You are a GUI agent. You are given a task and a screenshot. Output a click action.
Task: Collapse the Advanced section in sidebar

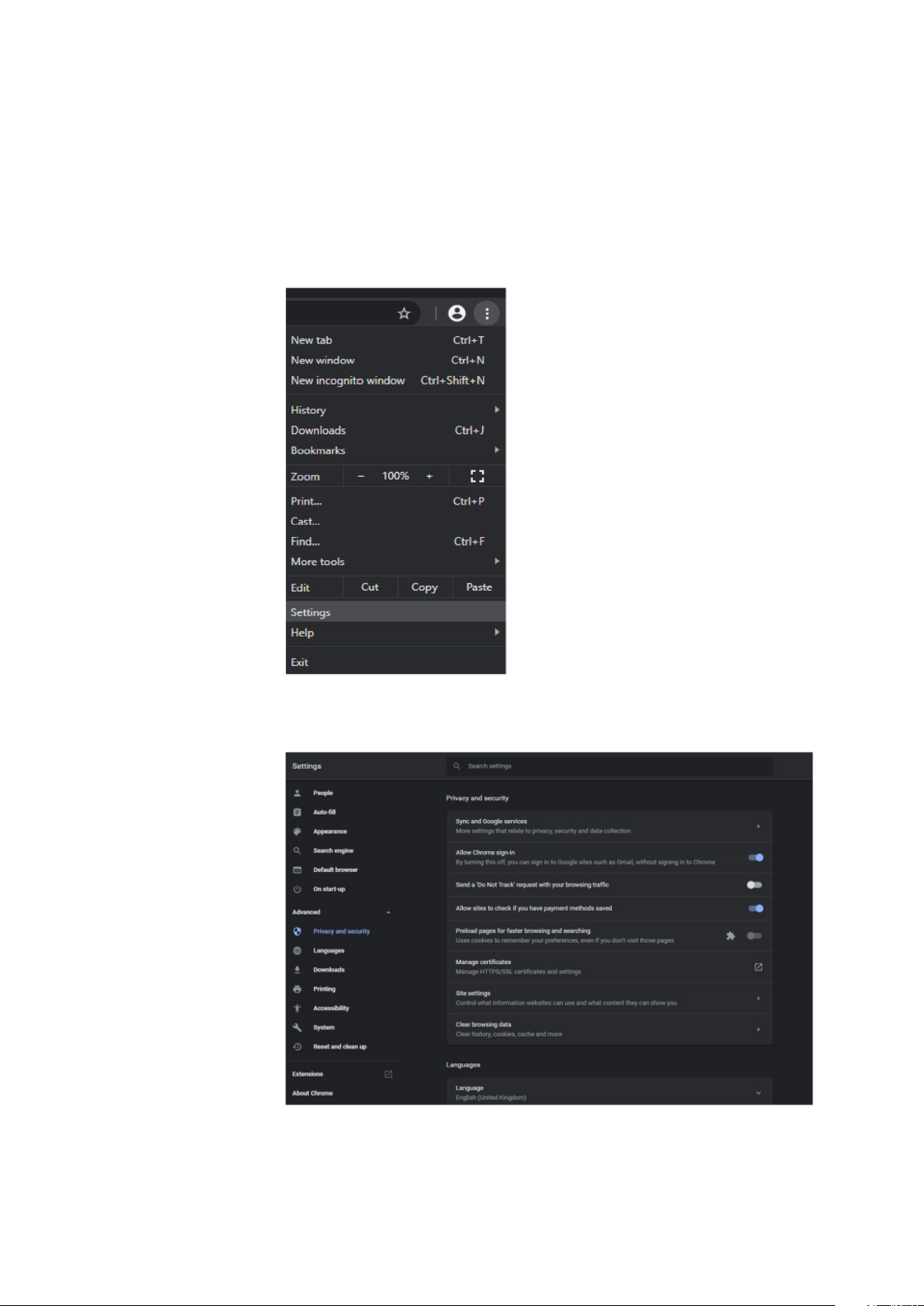[x=388, y=912]
